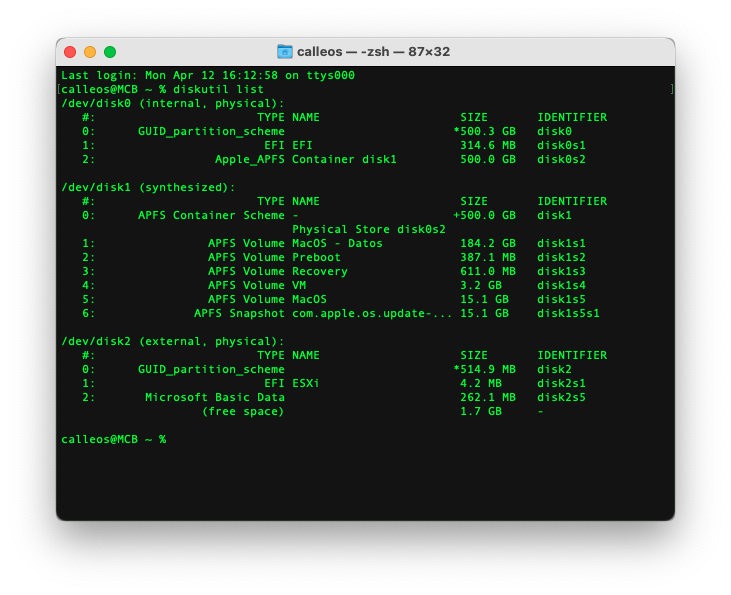
Task: Click the '1.7 GB' free space size
Action: 481,411
